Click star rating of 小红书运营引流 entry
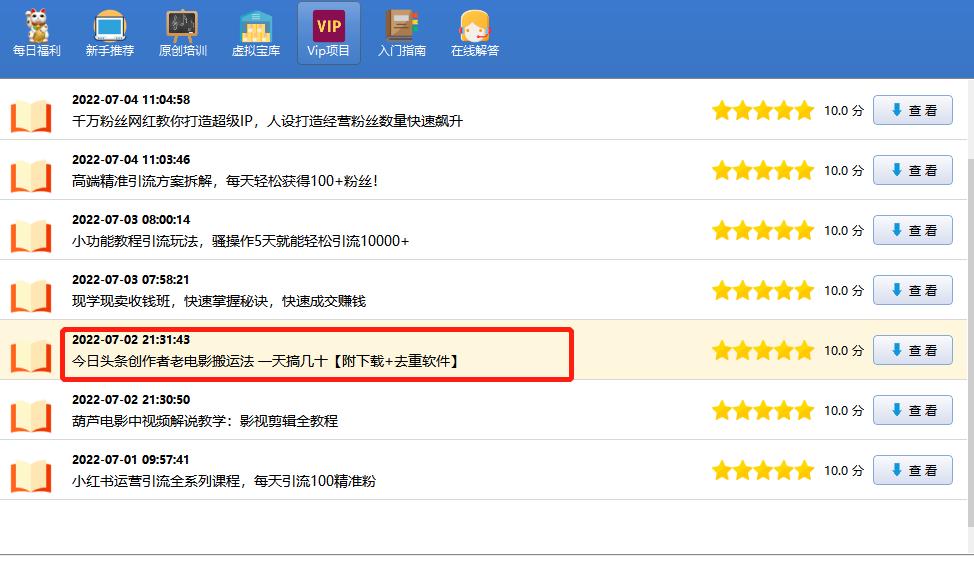Screen dimensions: 974x561 [763, 470]
